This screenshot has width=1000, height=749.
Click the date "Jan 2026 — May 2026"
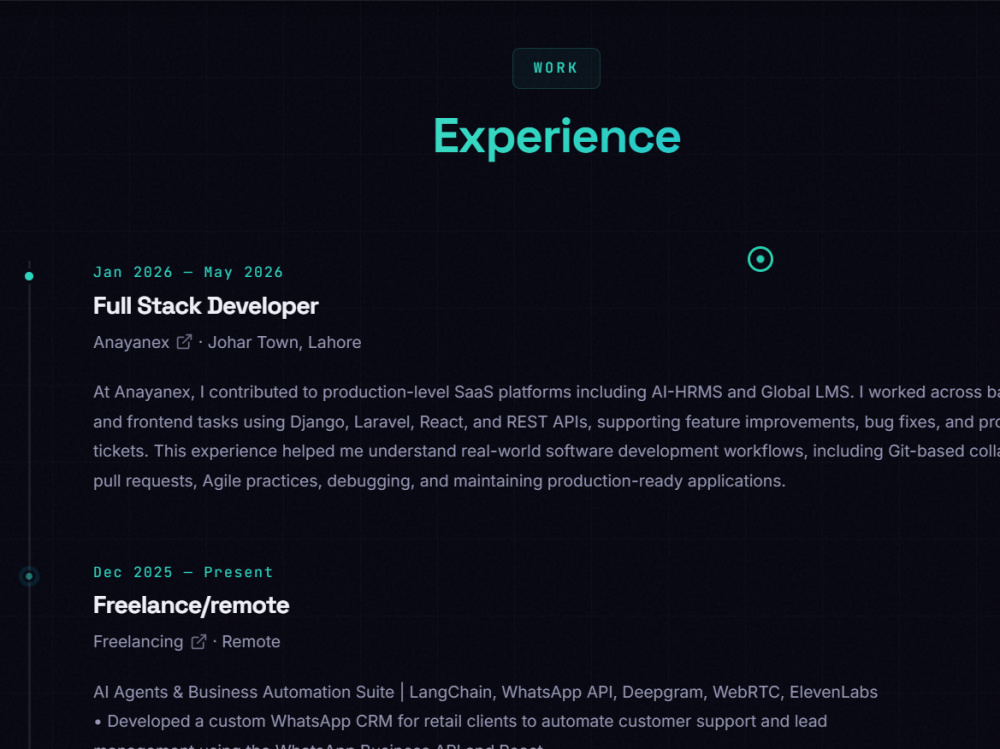coord(188,272)
